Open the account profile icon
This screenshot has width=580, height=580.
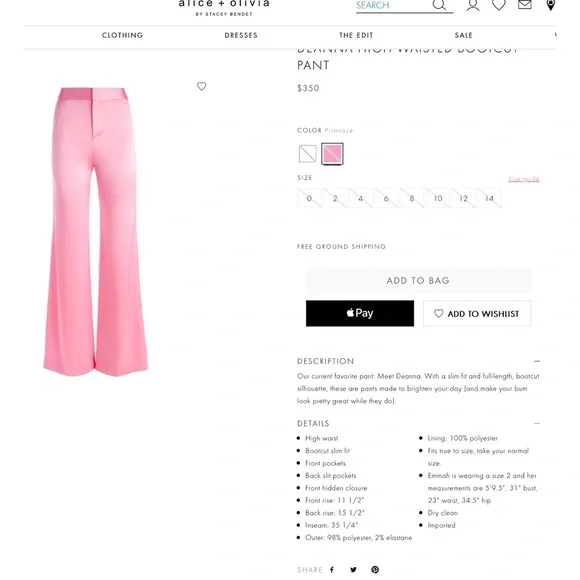point(473,5)
